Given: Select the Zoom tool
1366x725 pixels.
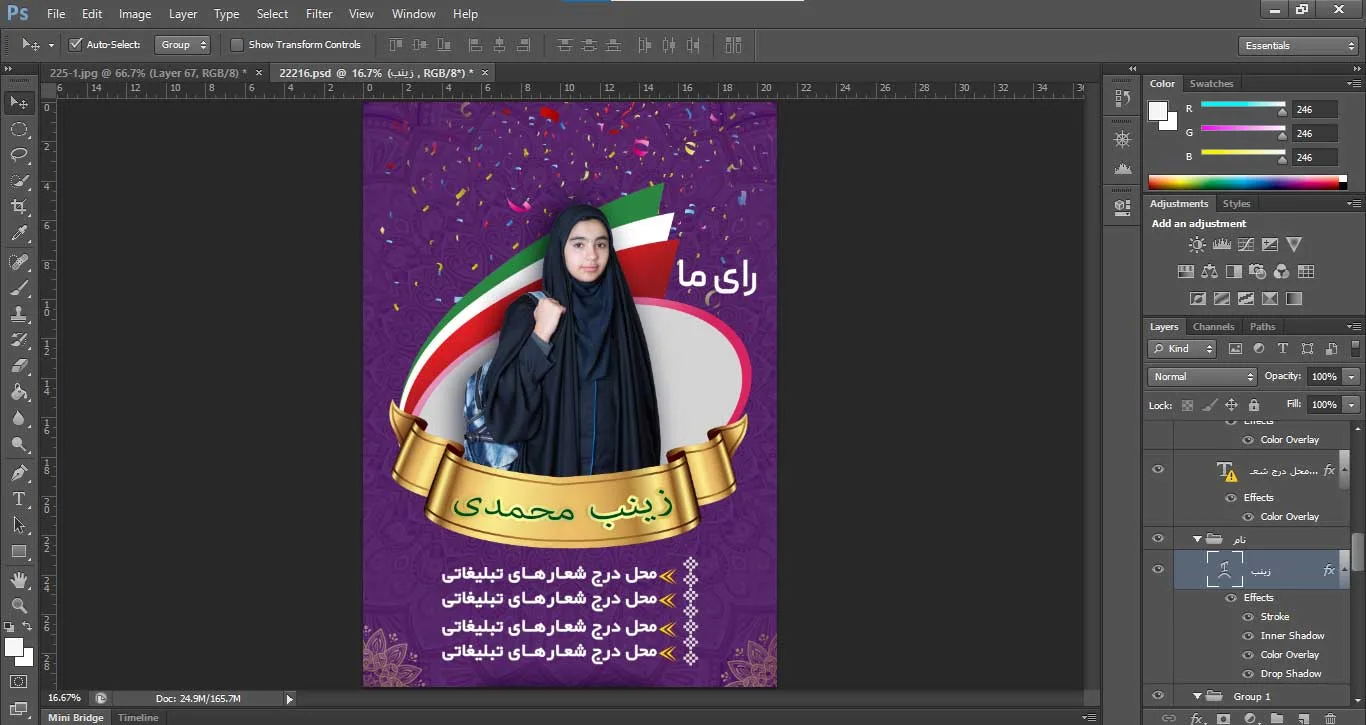Looking at the screenshot, I should tap(19, 605).
